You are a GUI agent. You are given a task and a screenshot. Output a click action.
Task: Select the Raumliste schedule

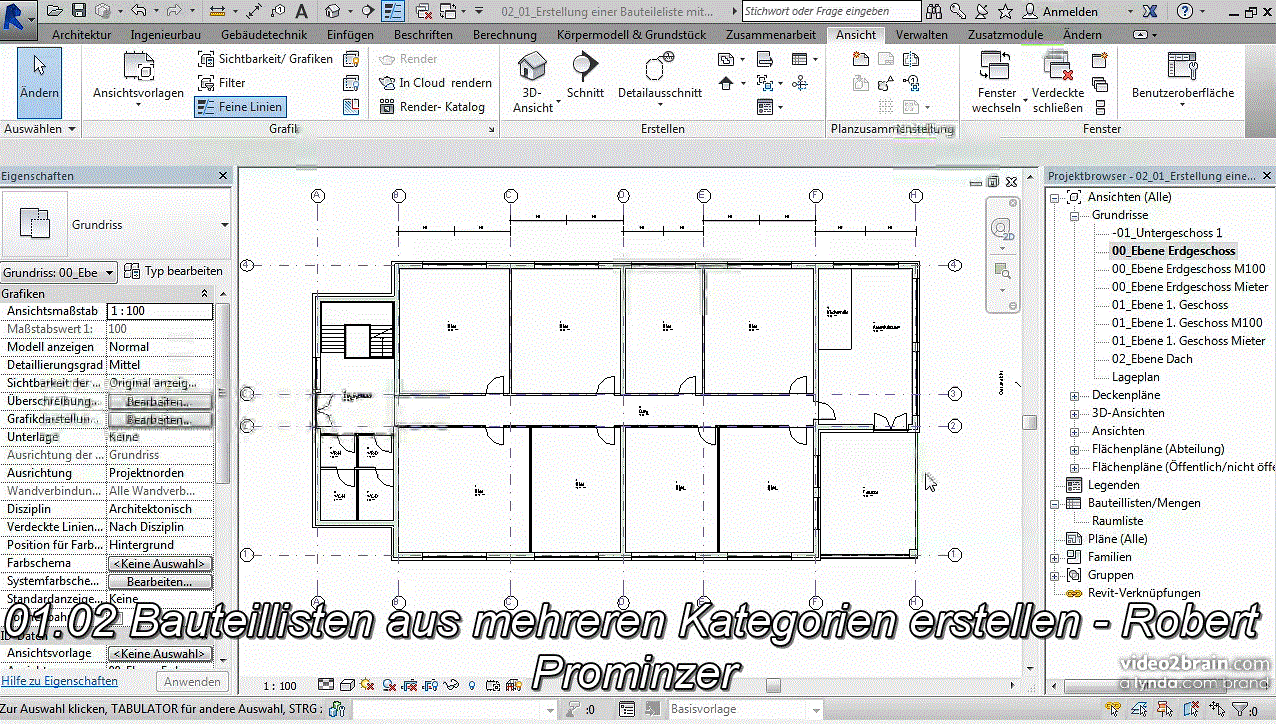click(x=1117, y=521)
